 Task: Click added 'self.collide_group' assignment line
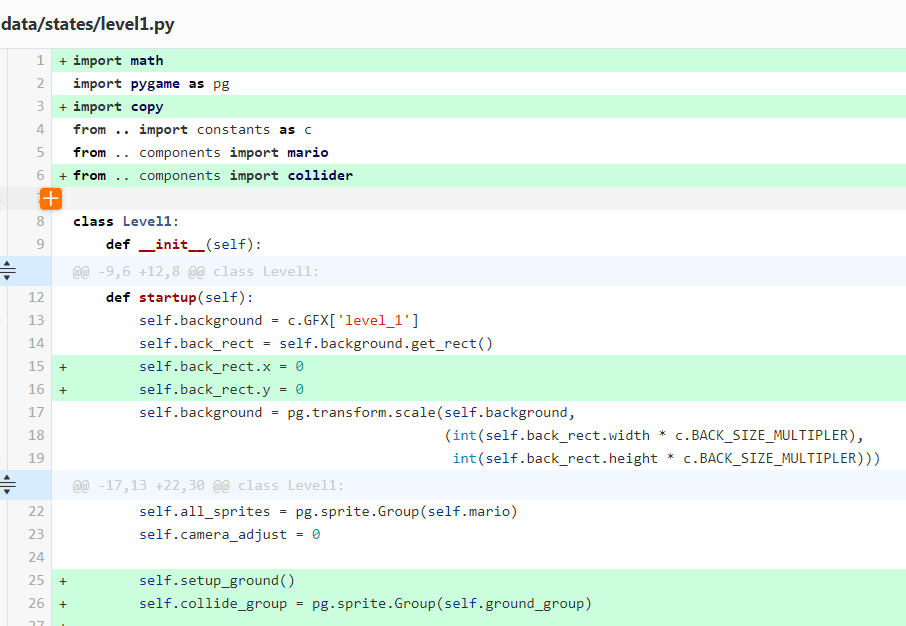(479, 603)
